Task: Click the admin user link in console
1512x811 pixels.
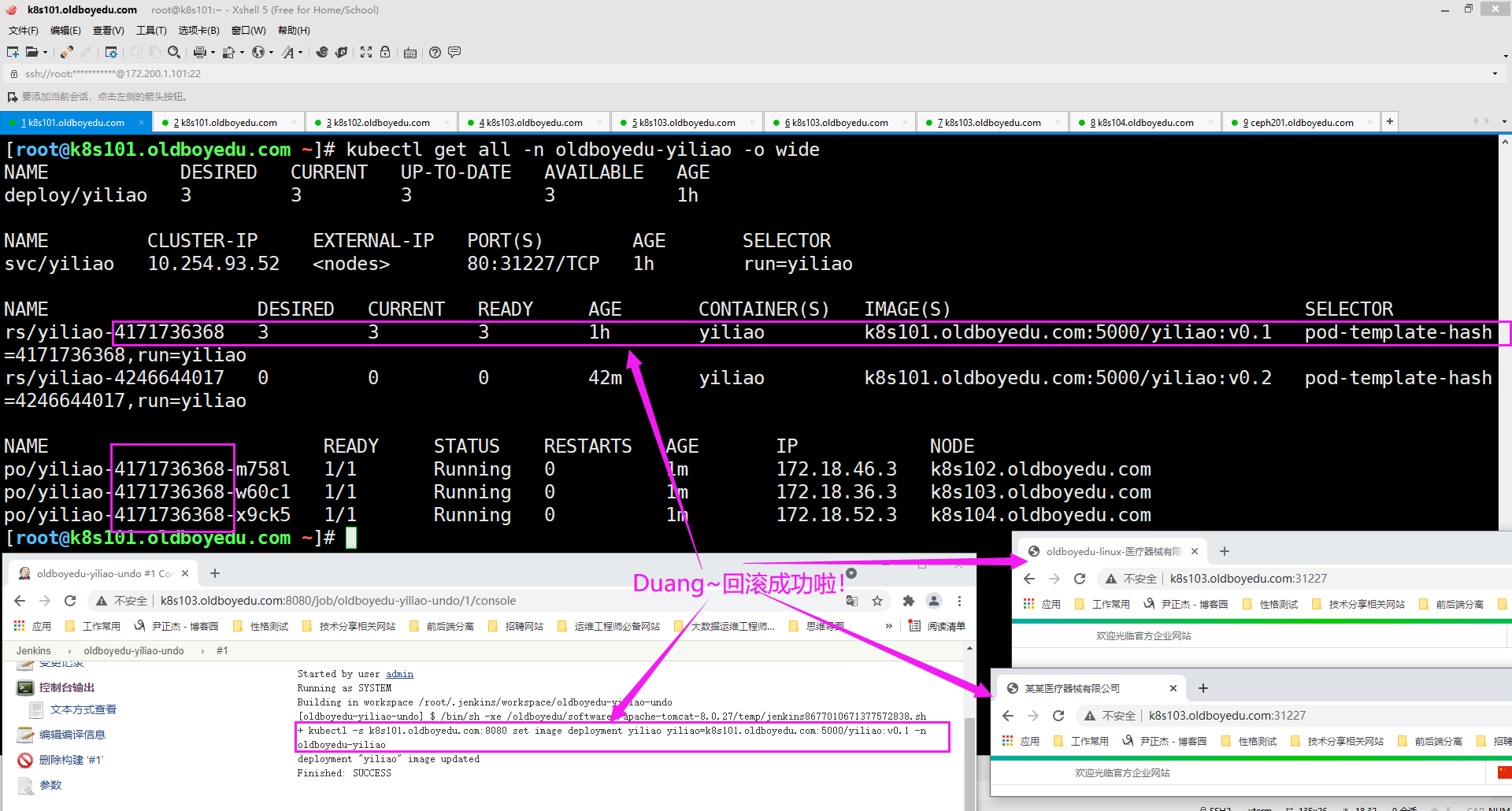Action: [x=399, y=674]
